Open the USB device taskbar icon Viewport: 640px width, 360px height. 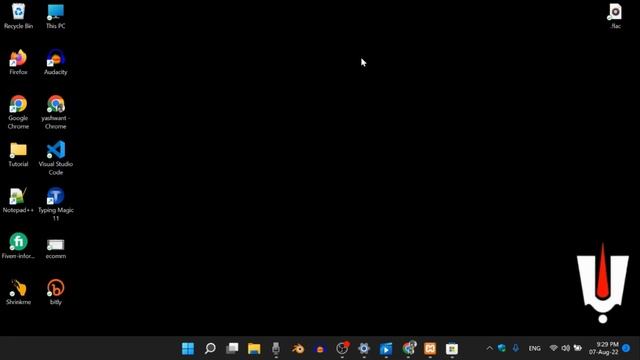point(276,348)
